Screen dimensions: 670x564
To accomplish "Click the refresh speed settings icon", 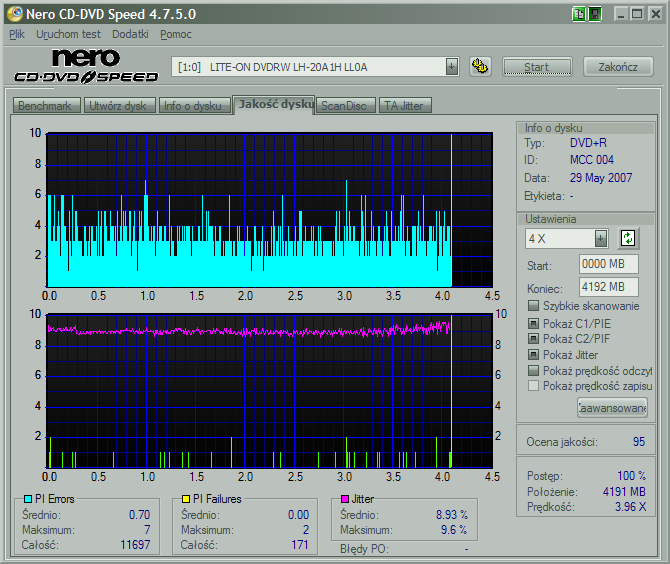I will coord(628,238).
